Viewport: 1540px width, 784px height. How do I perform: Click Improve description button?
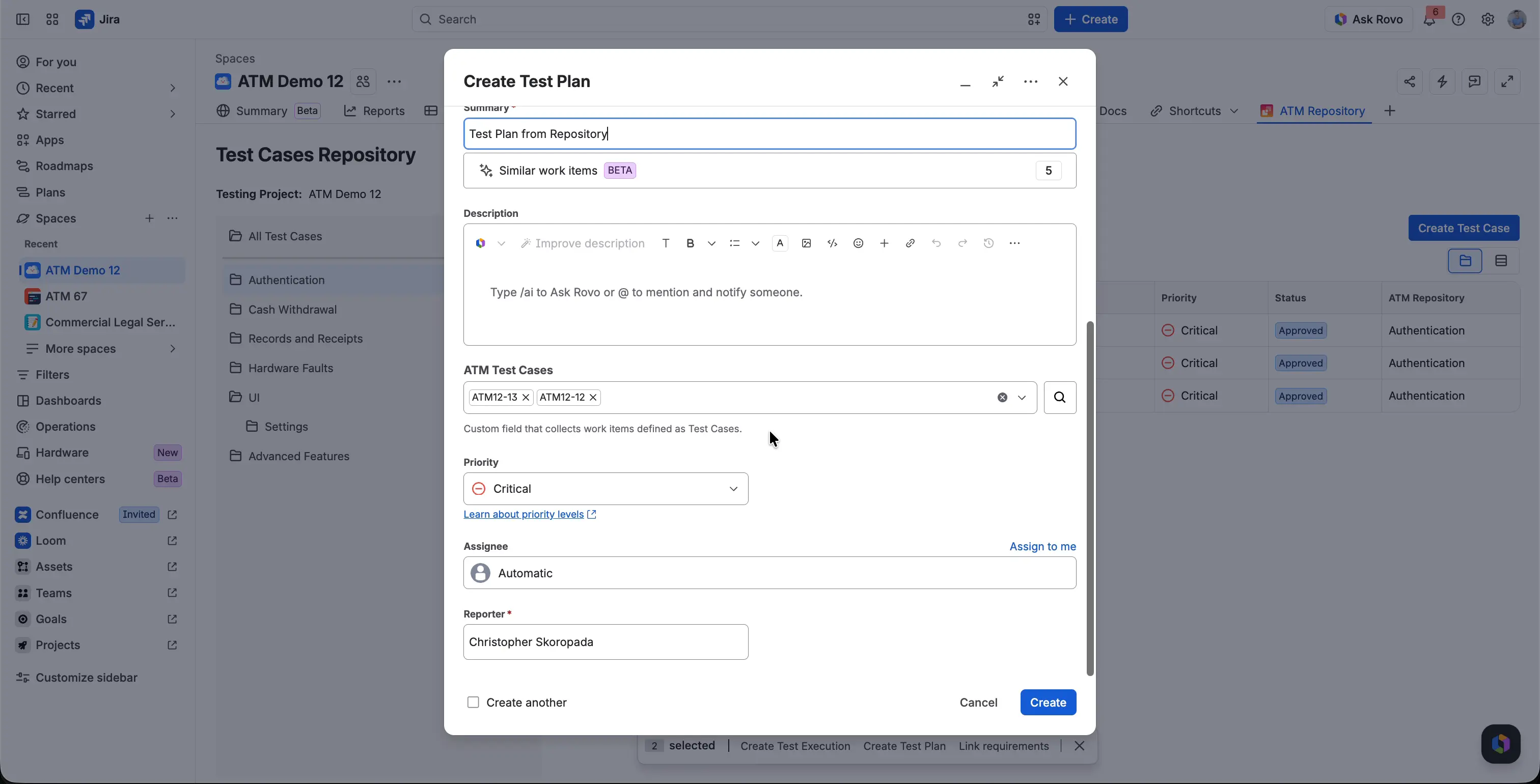(x=582, y=243)
